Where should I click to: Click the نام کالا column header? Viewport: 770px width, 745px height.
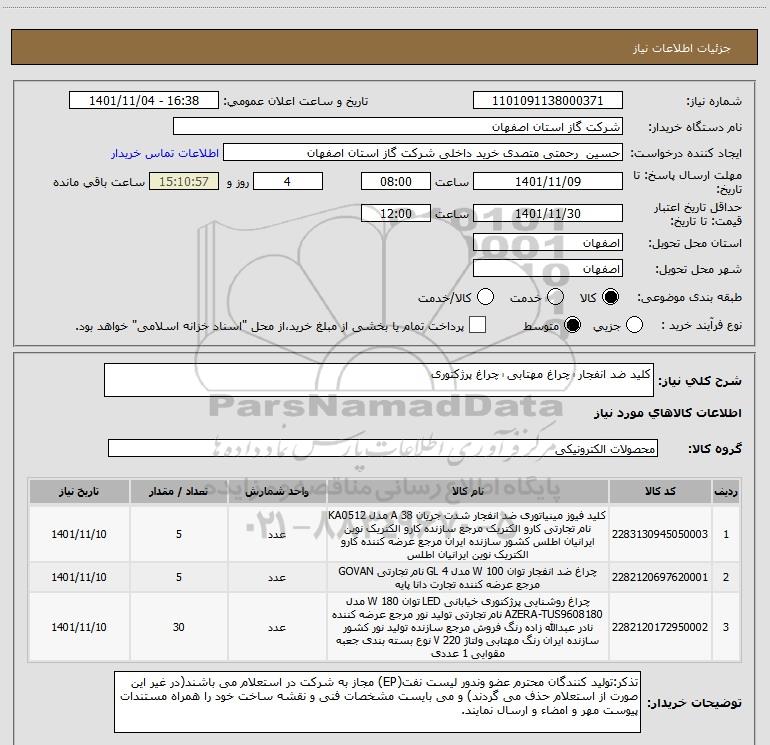(468, 491)
